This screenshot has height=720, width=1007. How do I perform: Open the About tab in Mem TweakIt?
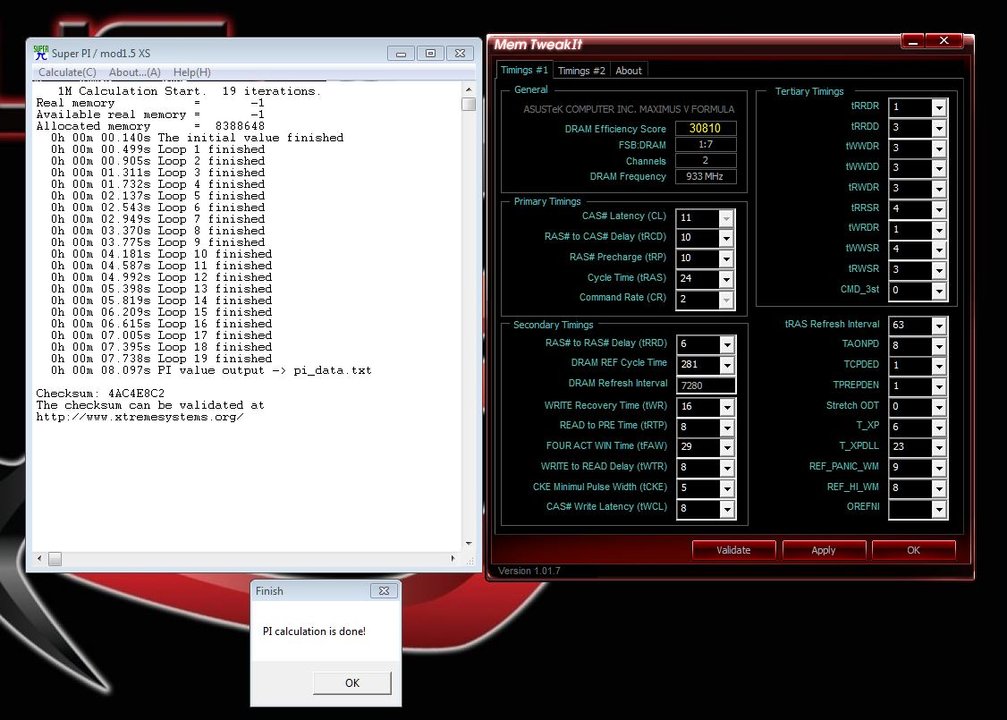(628, 71)
